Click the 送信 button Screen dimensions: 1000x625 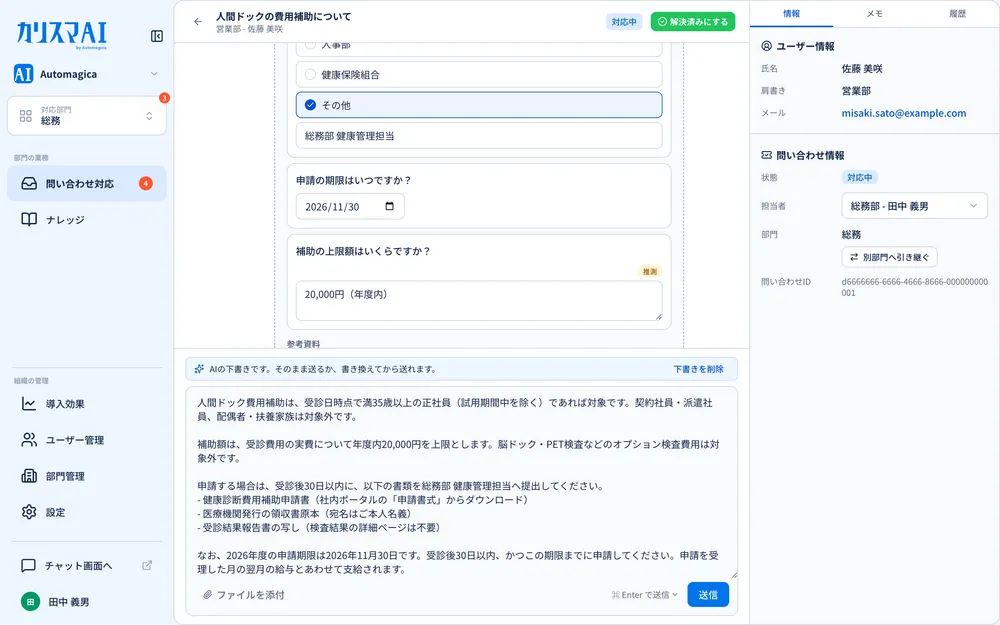click(708, 595)
